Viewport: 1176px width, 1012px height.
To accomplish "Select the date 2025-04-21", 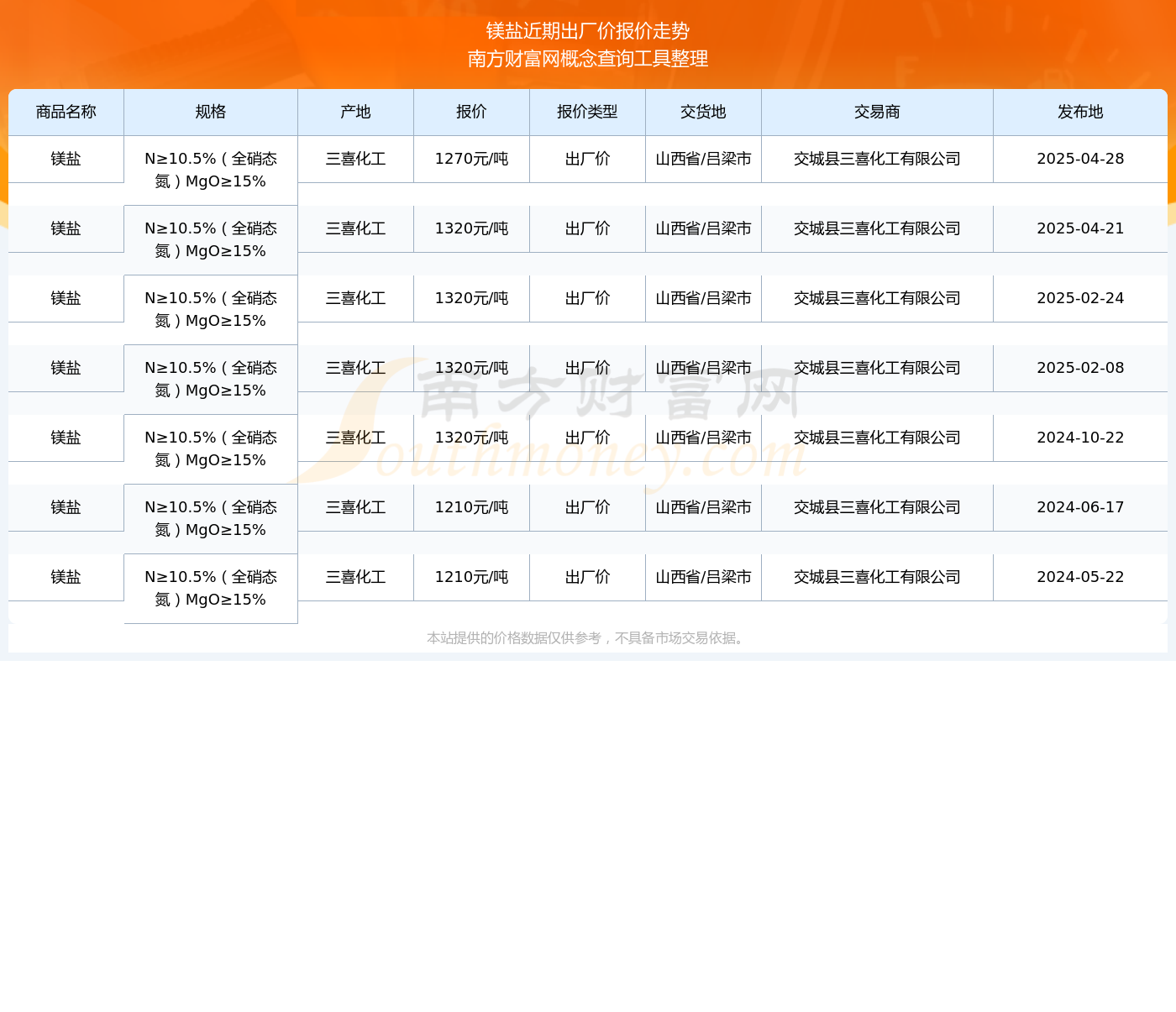I will 1080,228.
